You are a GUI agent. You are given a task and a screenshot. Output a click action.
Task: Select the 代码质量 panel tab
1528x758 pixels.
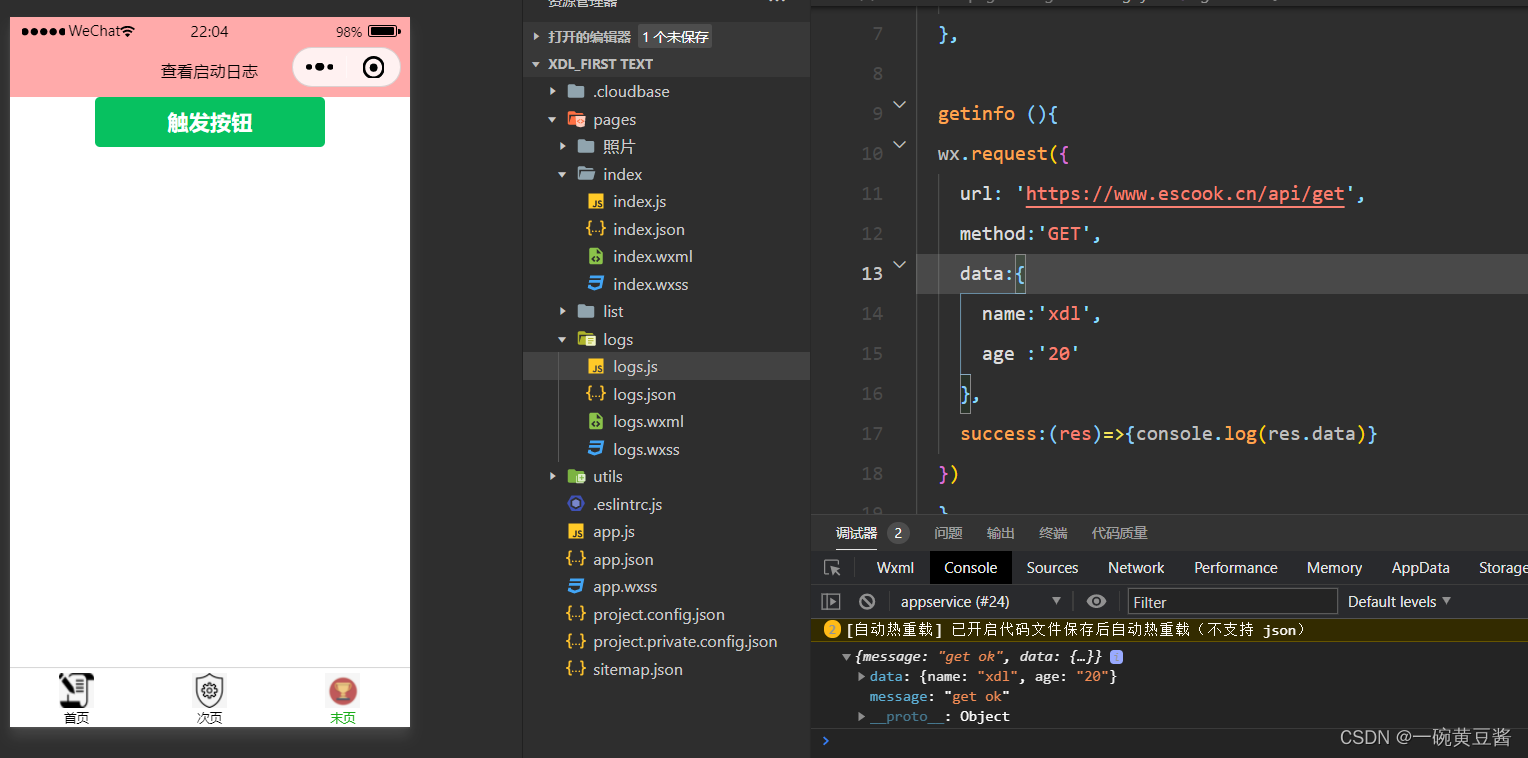pyautogui.click(x=1120, y=533)
